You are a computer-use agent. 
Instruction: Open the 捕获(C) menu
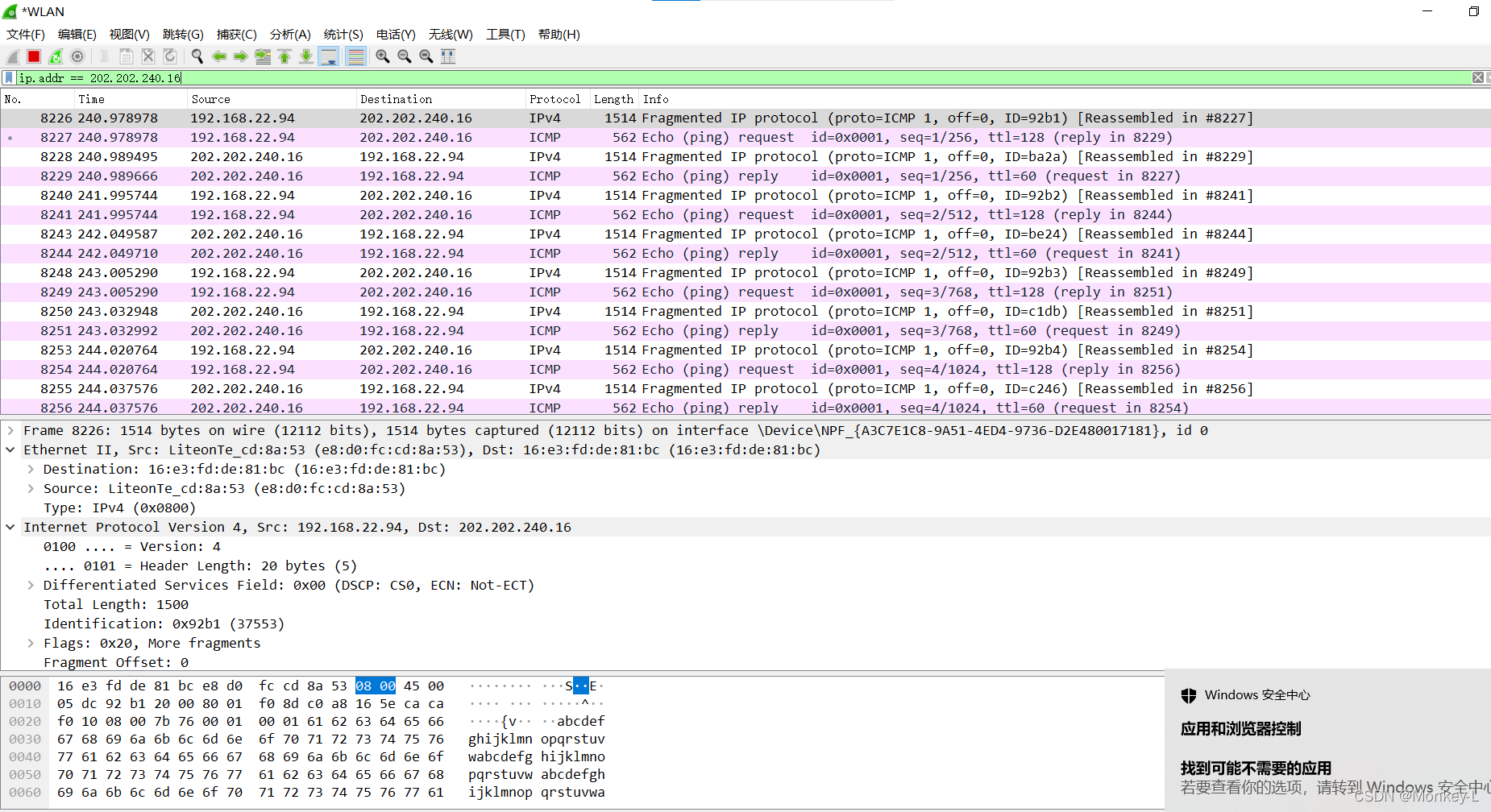point(237,35)
